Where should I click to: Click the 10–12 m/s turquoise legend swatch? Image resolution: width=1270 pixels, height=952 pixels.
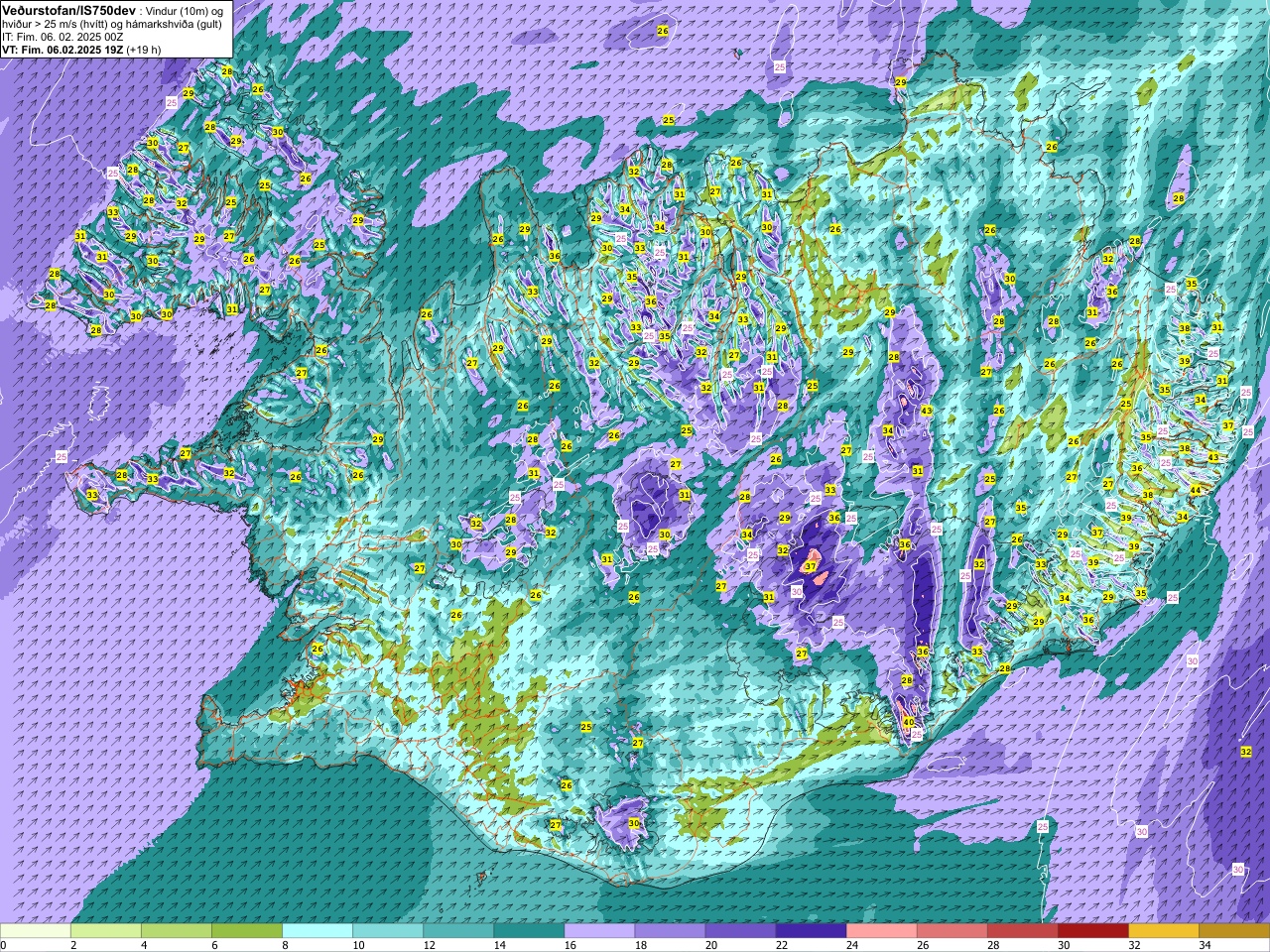point(388,931)
